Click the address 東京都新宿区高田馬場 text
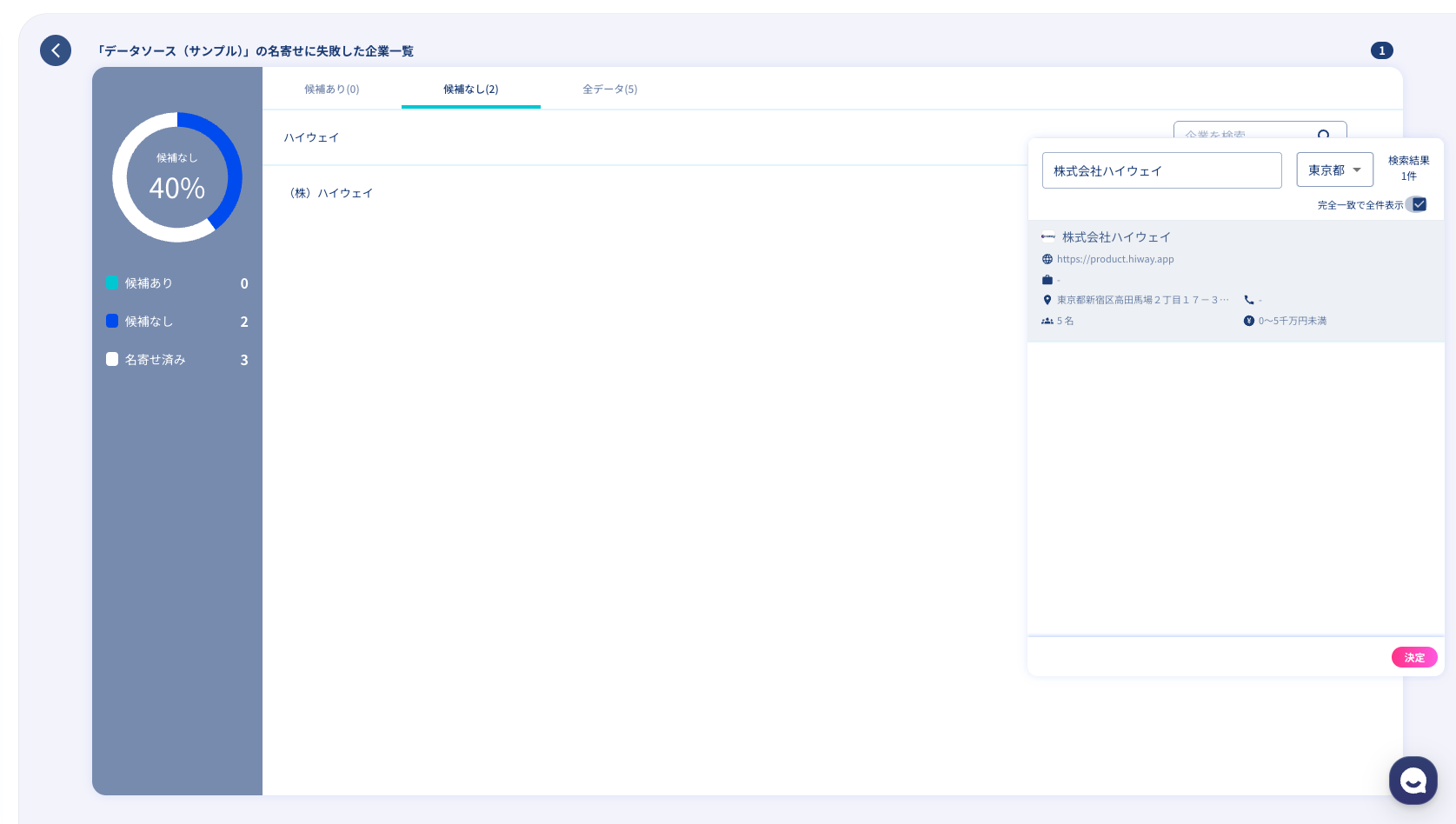The image size is (1456, 824). (x=1142, y=300)
